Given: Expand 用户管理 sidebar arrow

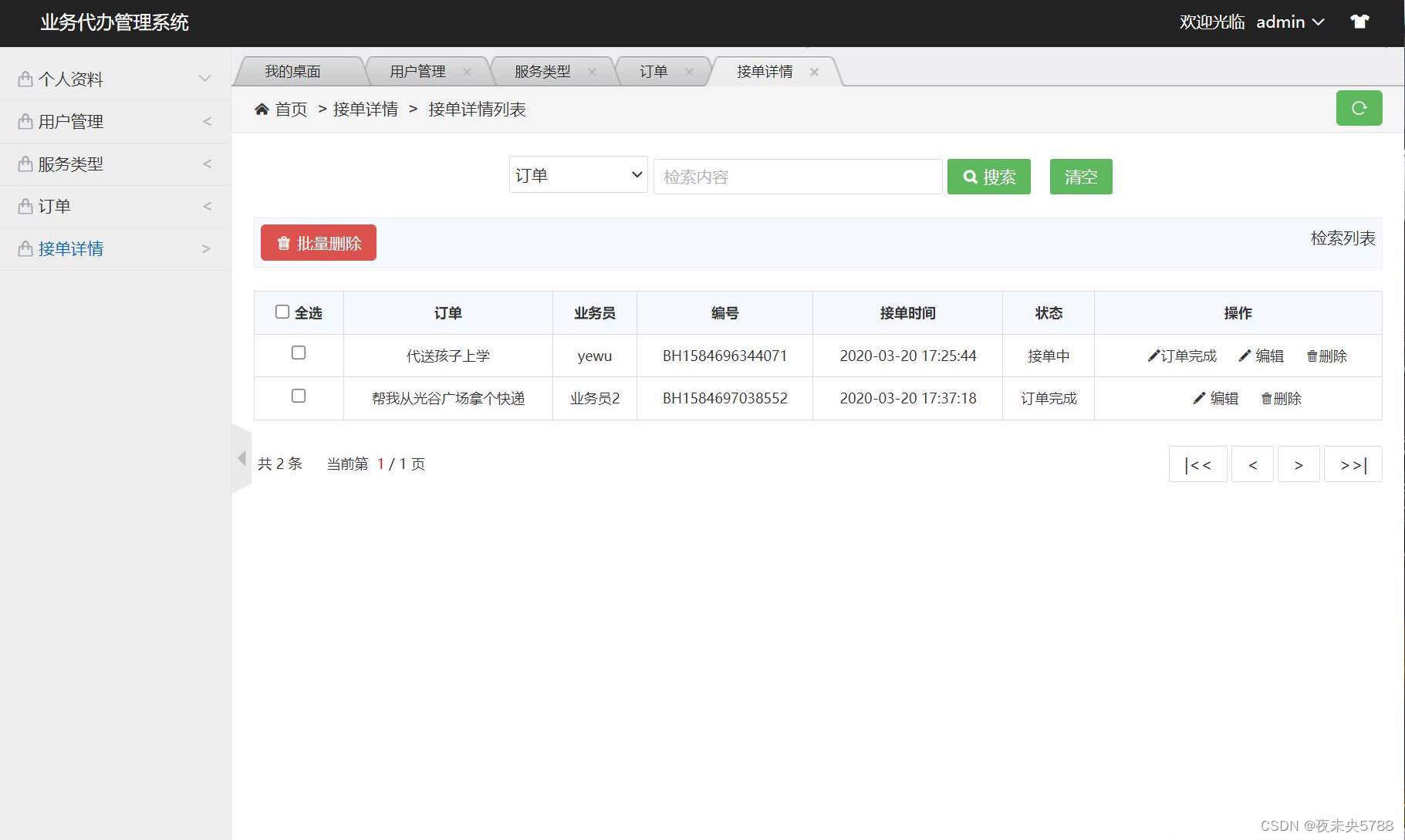Looking at the screenshot, I should [x=207, y=121].
